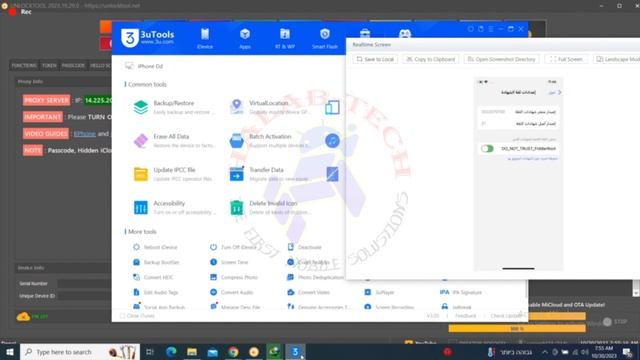The image size is (640, 360).
Task: Open File Explorer from taskbar
Action: pos(192,352)
